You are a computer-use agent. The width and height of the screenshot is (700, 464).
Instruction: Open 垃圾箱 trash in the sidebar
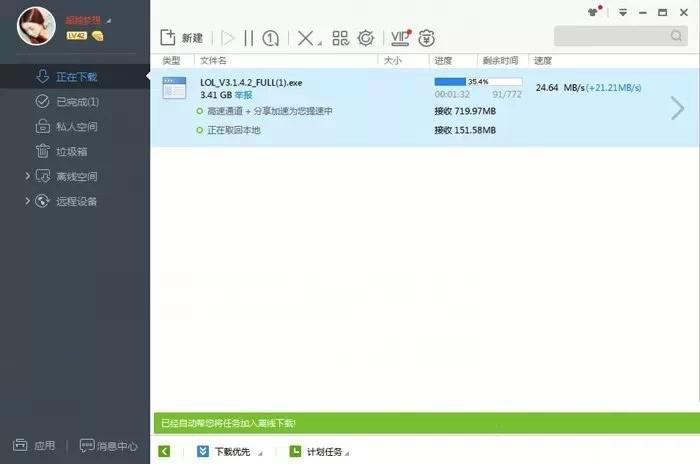coord(75,151)
